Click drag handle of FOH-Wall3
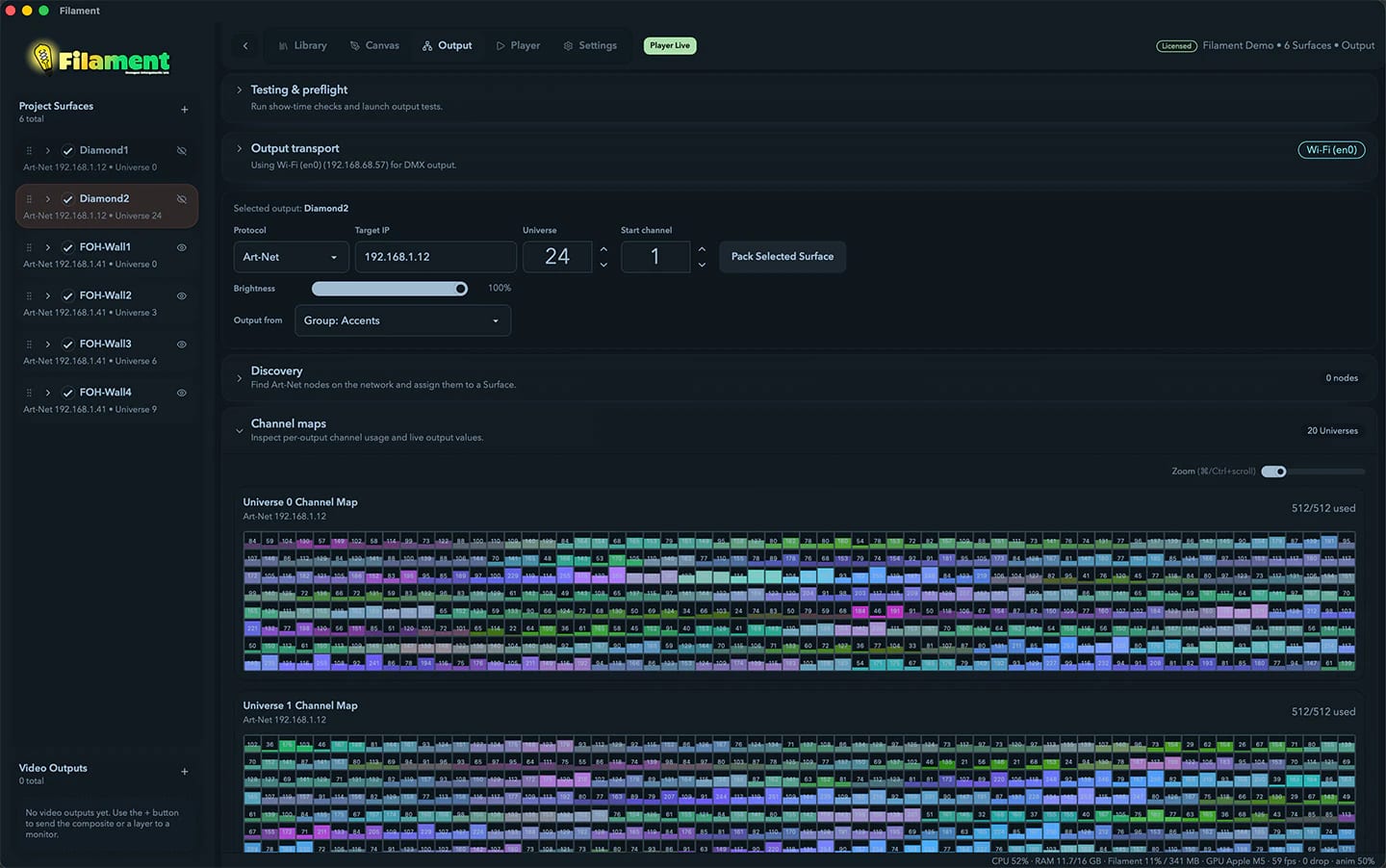 [29, 344]
